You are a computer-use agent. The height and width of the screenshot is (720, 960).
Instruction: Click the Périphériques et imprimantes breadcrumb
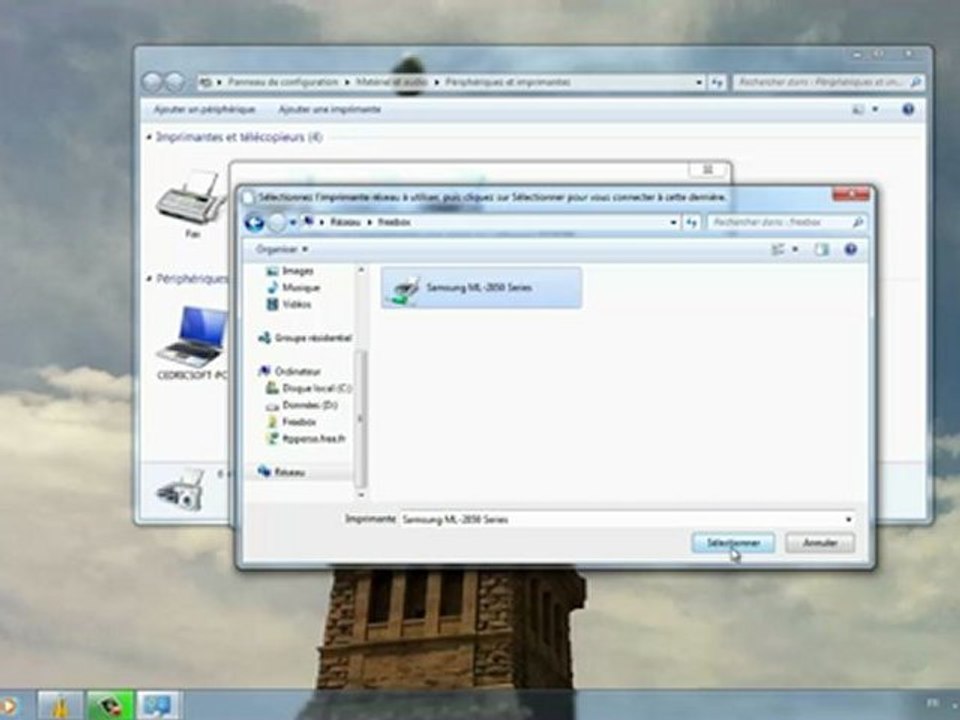point(508,82)
